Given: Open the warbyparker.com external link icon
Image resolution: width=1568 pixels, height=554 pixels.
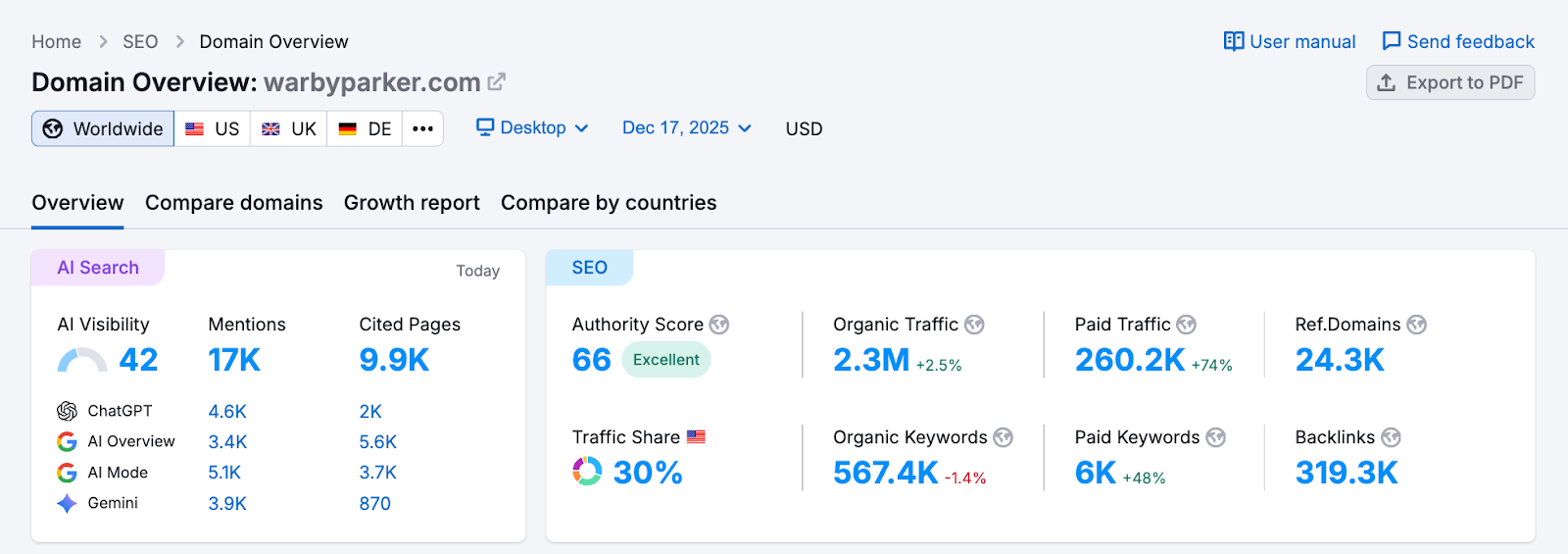Looking at the screenshot, I should tap(497, 81).
